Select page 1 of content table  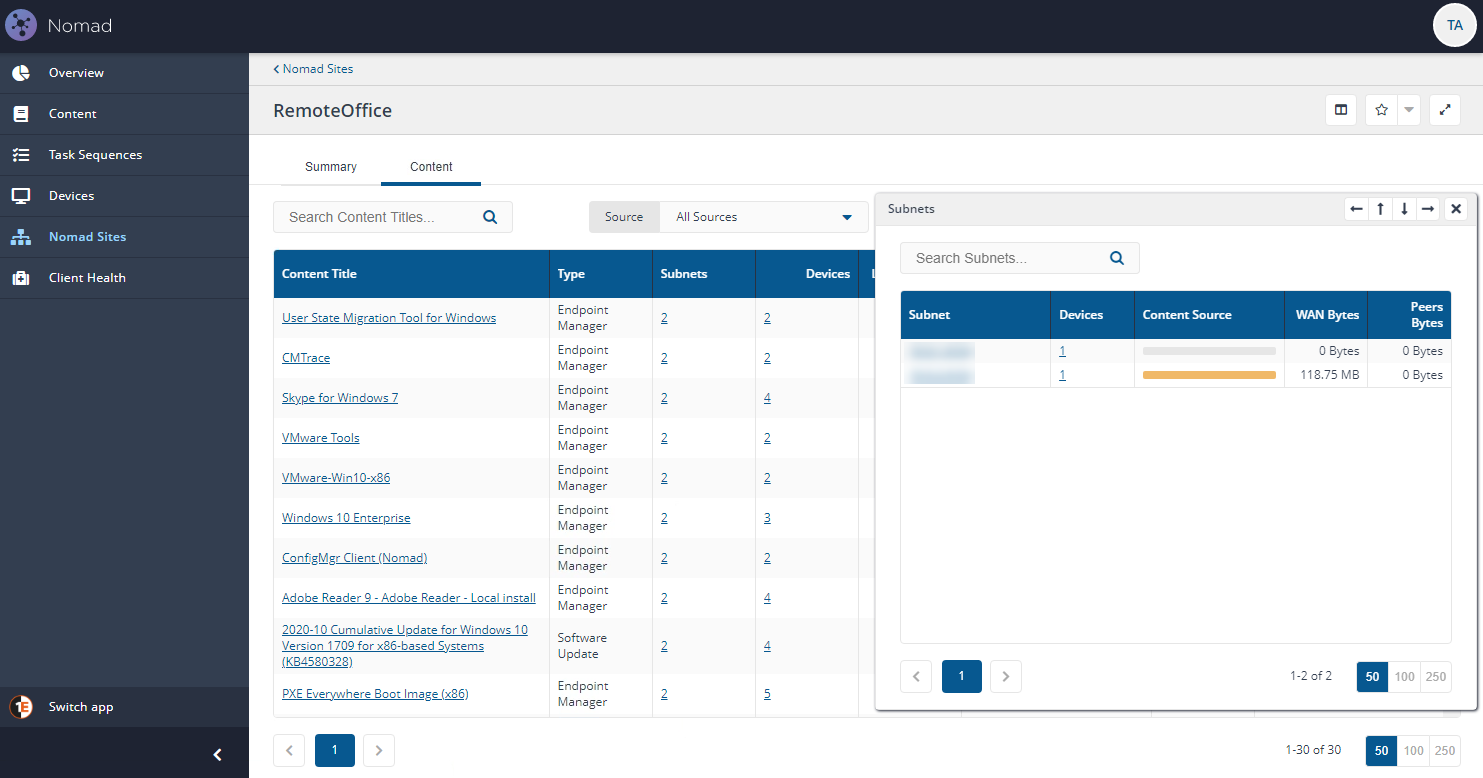pos(334,750)
